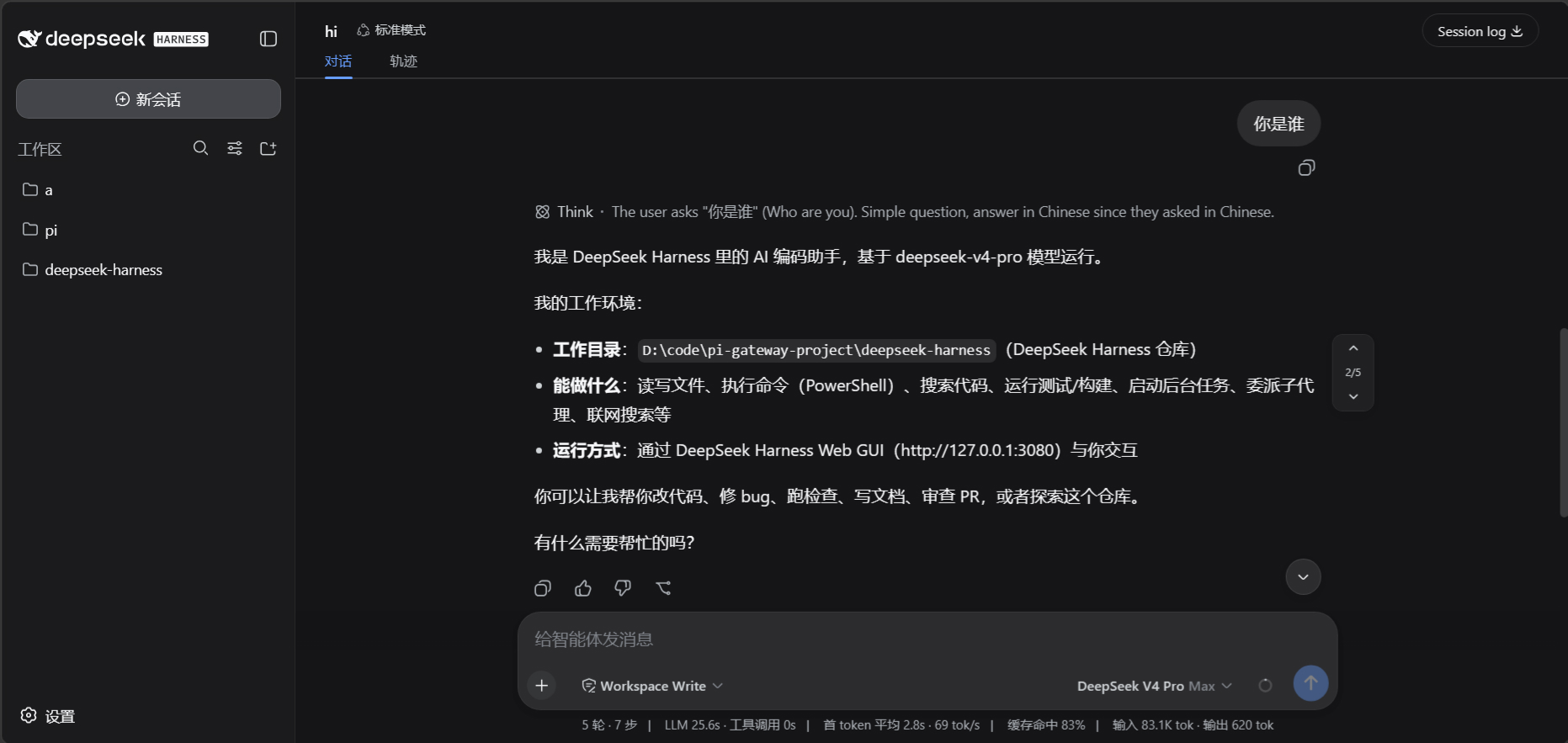Open workspace folder pi
Viewport: 1568px width, 743px height.
coord(148,230)
